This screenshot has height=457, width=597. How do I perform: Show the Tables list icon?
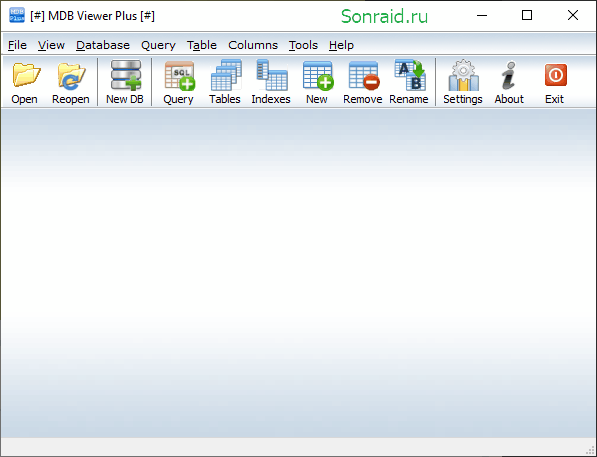click(x=226, y=75)
